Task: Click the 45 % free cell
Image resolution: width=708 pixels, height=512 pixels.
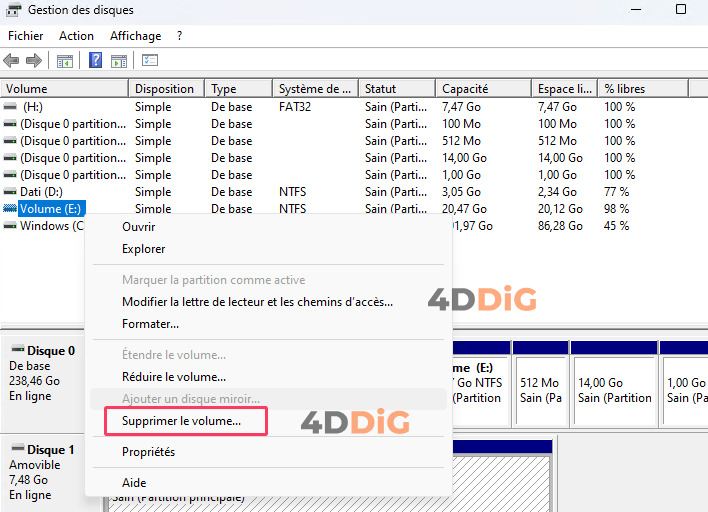Action: coord(616,226)
